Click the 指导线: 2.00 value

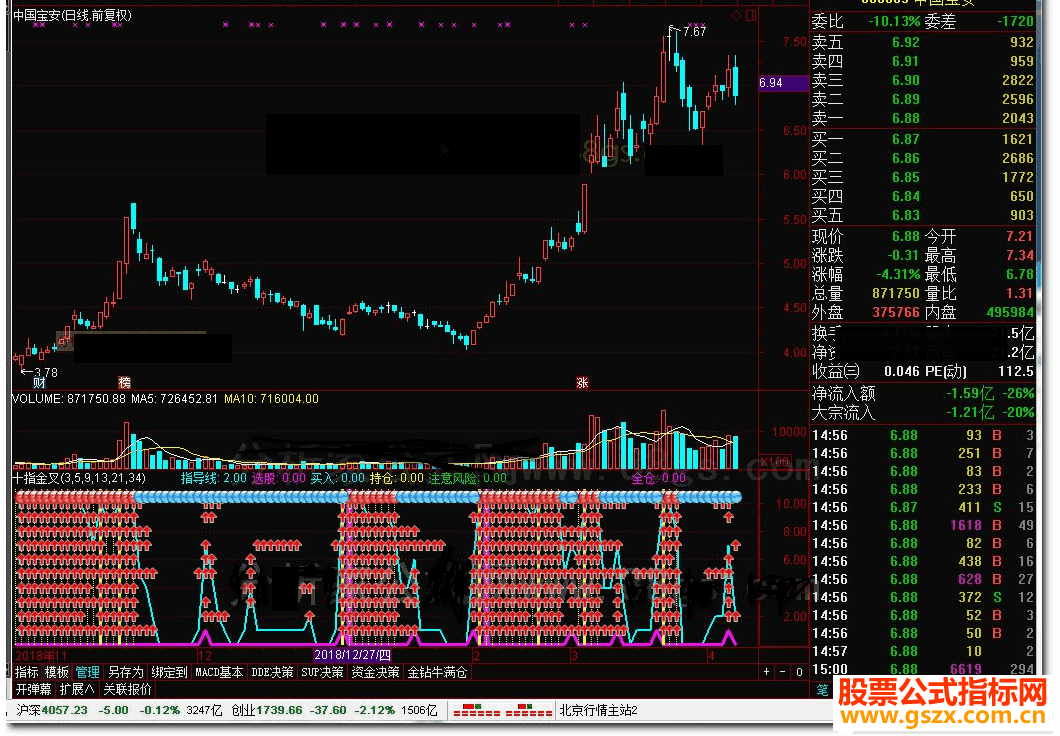[x=214, y=478]
